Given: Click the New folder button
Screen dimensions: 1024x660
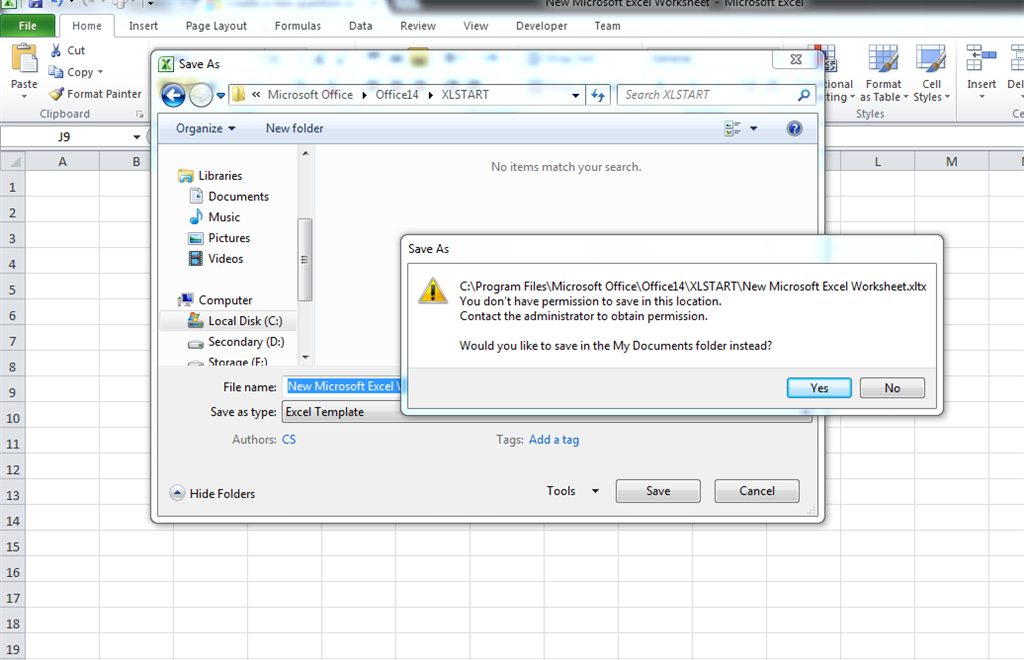Looking at the screenshot, I should [x=295, y=129].
